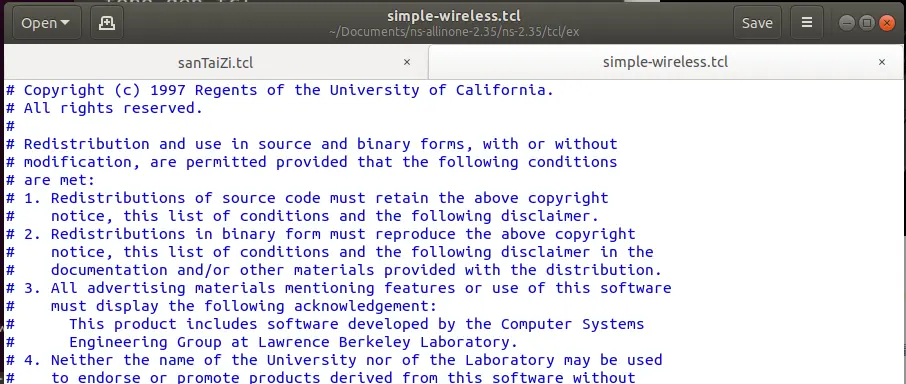Screen dimensions: 906x384
Task: Click 'This product includes software developed' line
Action: (325, 324)
